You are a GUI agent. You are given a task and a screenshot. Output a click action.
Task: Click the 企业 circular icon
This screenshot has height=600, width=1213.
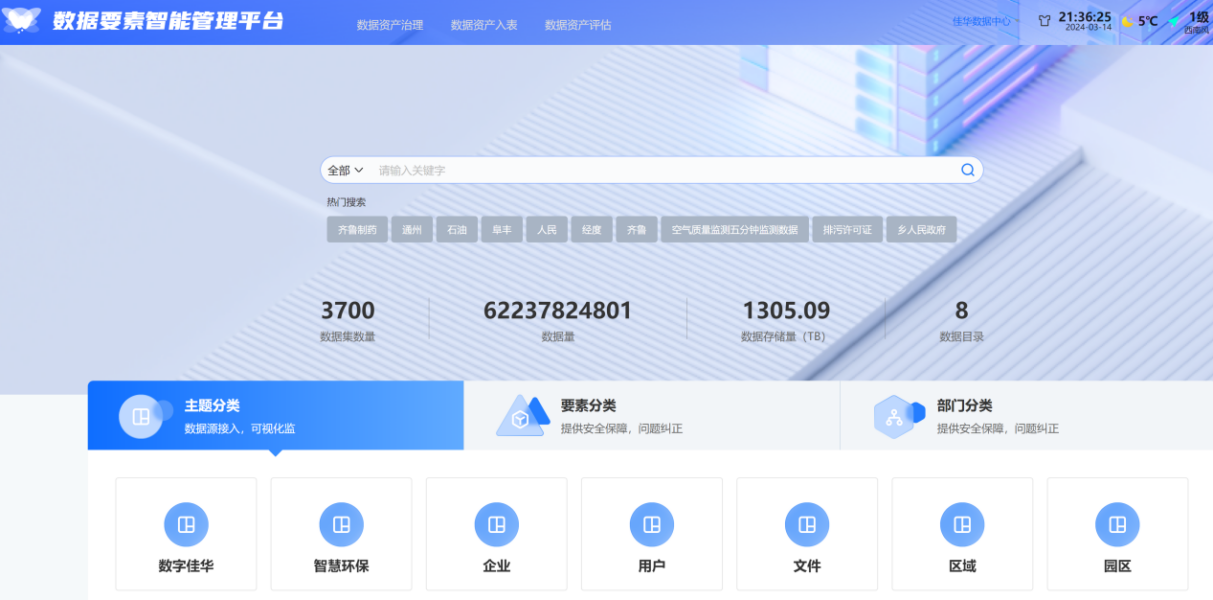click(496, 523)
